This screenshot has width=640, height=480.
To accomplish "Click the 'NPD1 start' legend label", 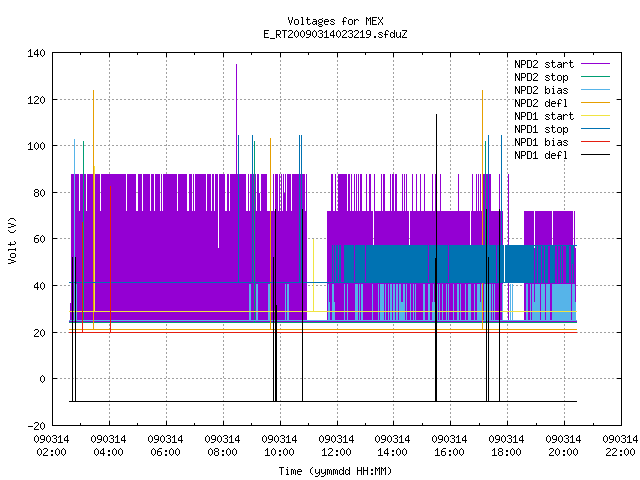I will 544,116.
